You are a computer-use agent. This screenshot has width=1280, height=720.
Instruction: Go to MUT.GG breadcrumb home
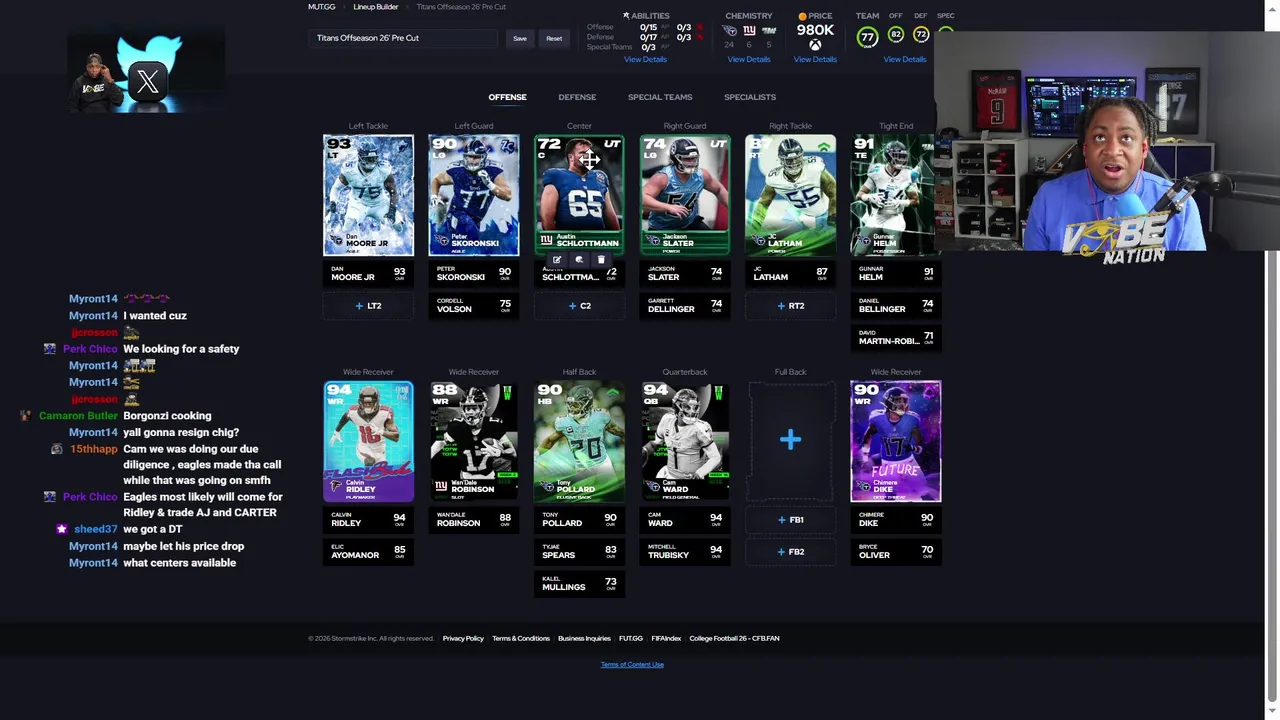click(321, 7)
